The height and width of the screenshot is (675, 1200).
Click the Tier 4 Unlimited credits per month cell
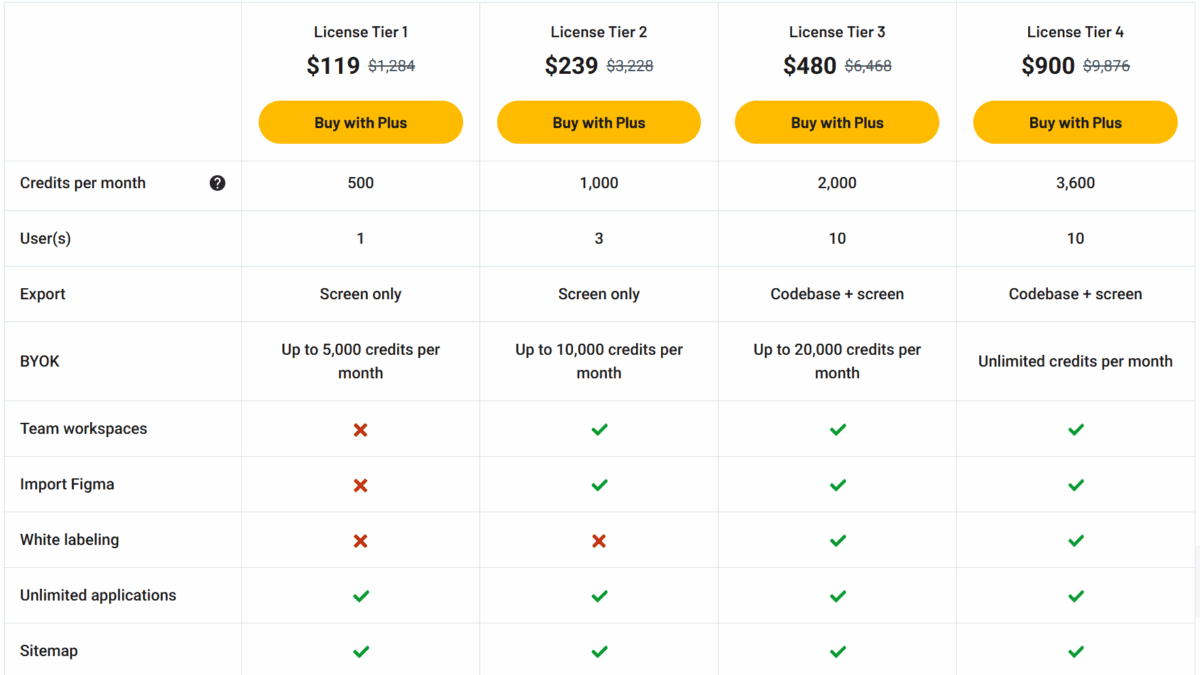pos(1075,361)
